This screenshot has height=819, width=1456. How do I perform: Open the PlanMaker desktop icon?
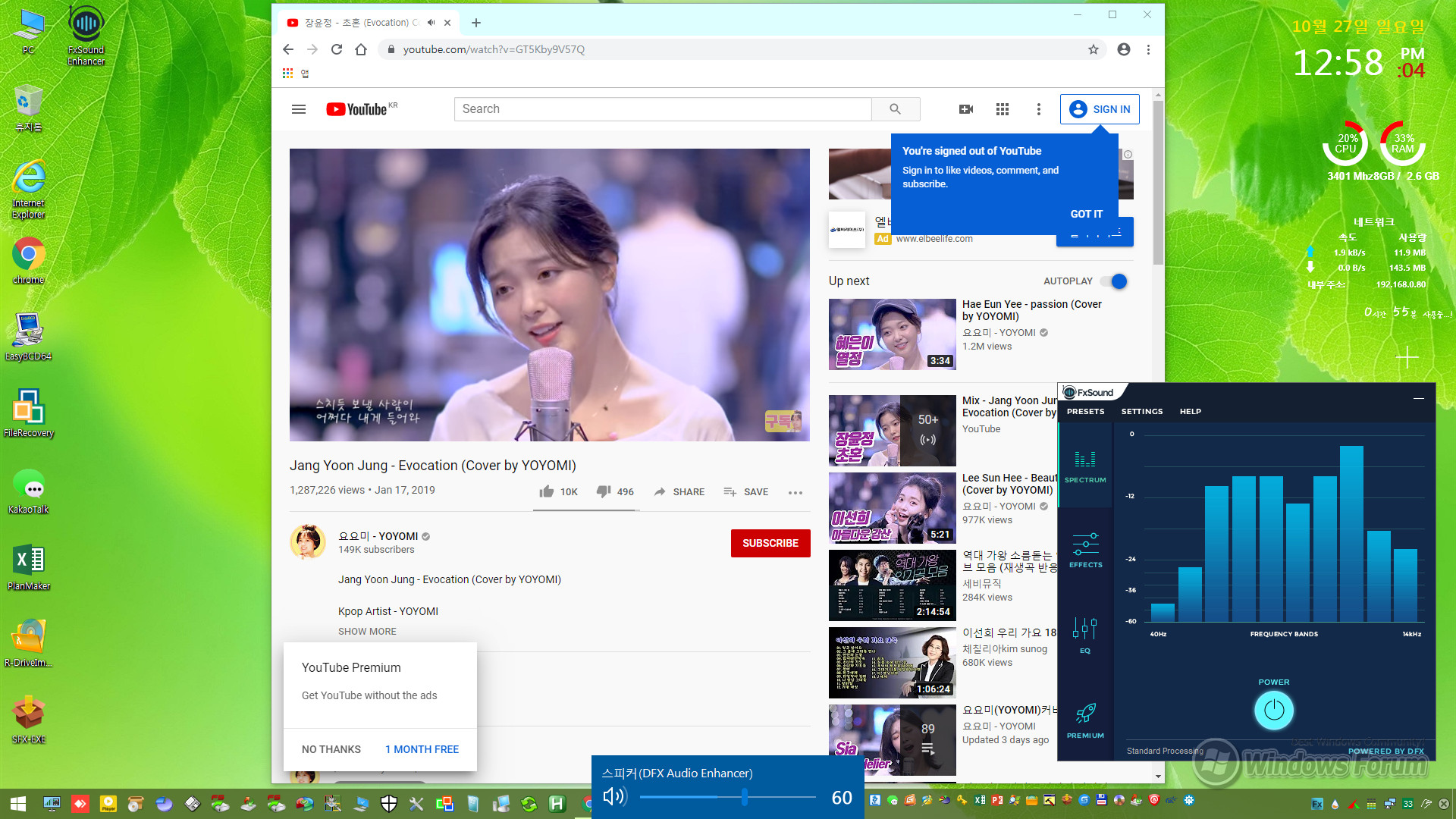28,567
